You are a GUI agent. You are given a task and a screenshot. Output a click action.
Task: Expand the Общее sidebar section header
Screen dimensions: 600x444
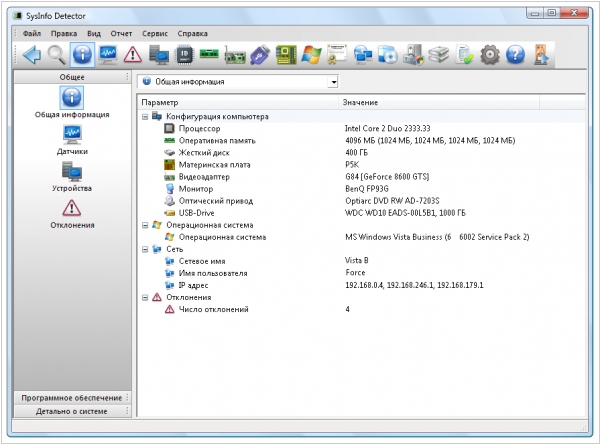[72, 77]
